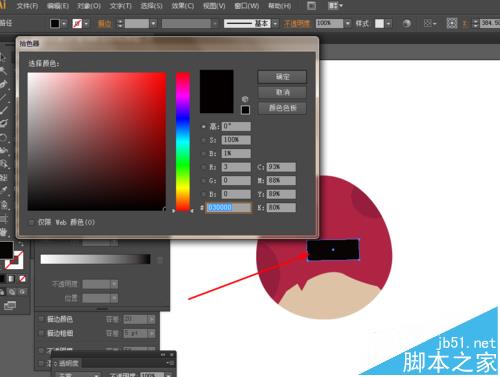Expand the stroke weight dropdown arrow

[x=153, y=24]
